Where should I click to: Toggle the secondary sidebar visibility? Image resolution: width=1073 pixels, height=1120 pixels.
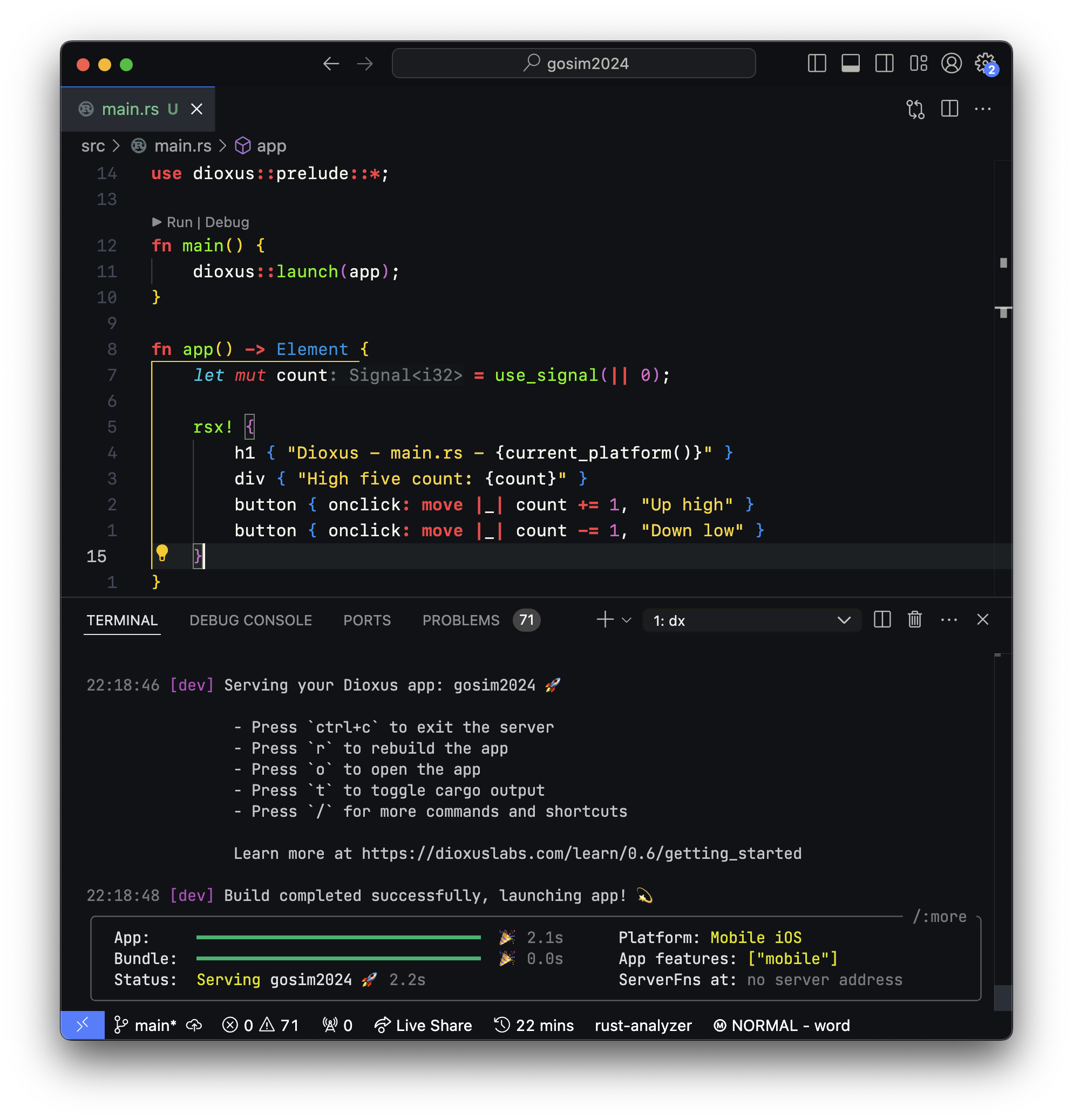[884, 64]
